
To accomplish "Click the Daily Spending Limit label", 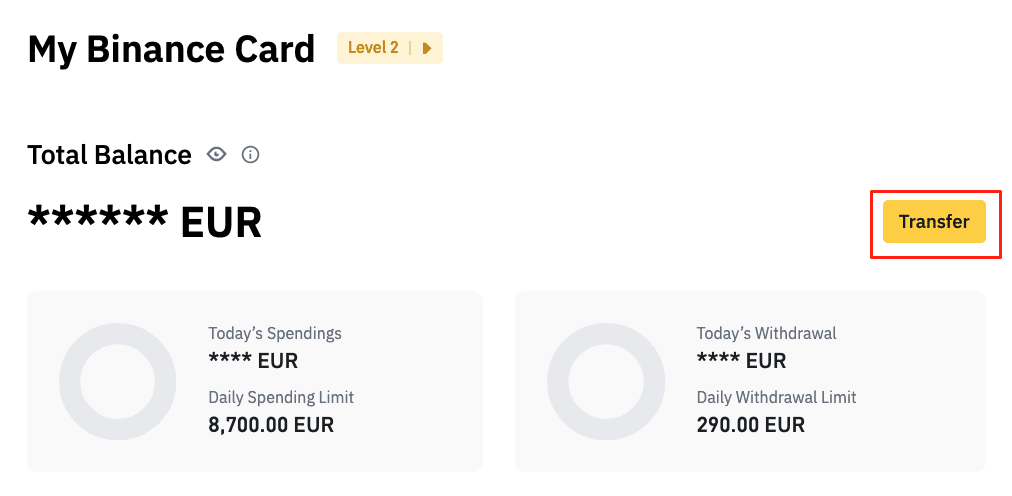I will pyautogui.click(x=281, y=397).
